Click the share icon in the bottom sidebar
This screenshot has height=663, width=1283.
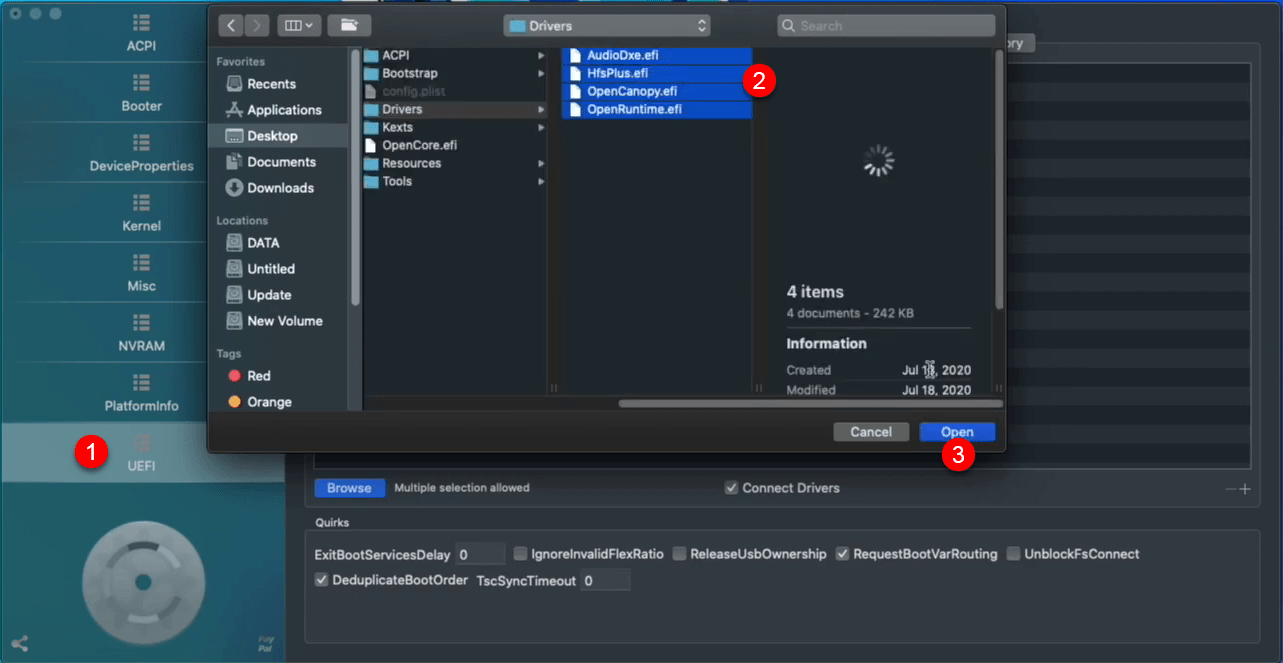click(19, 643)
